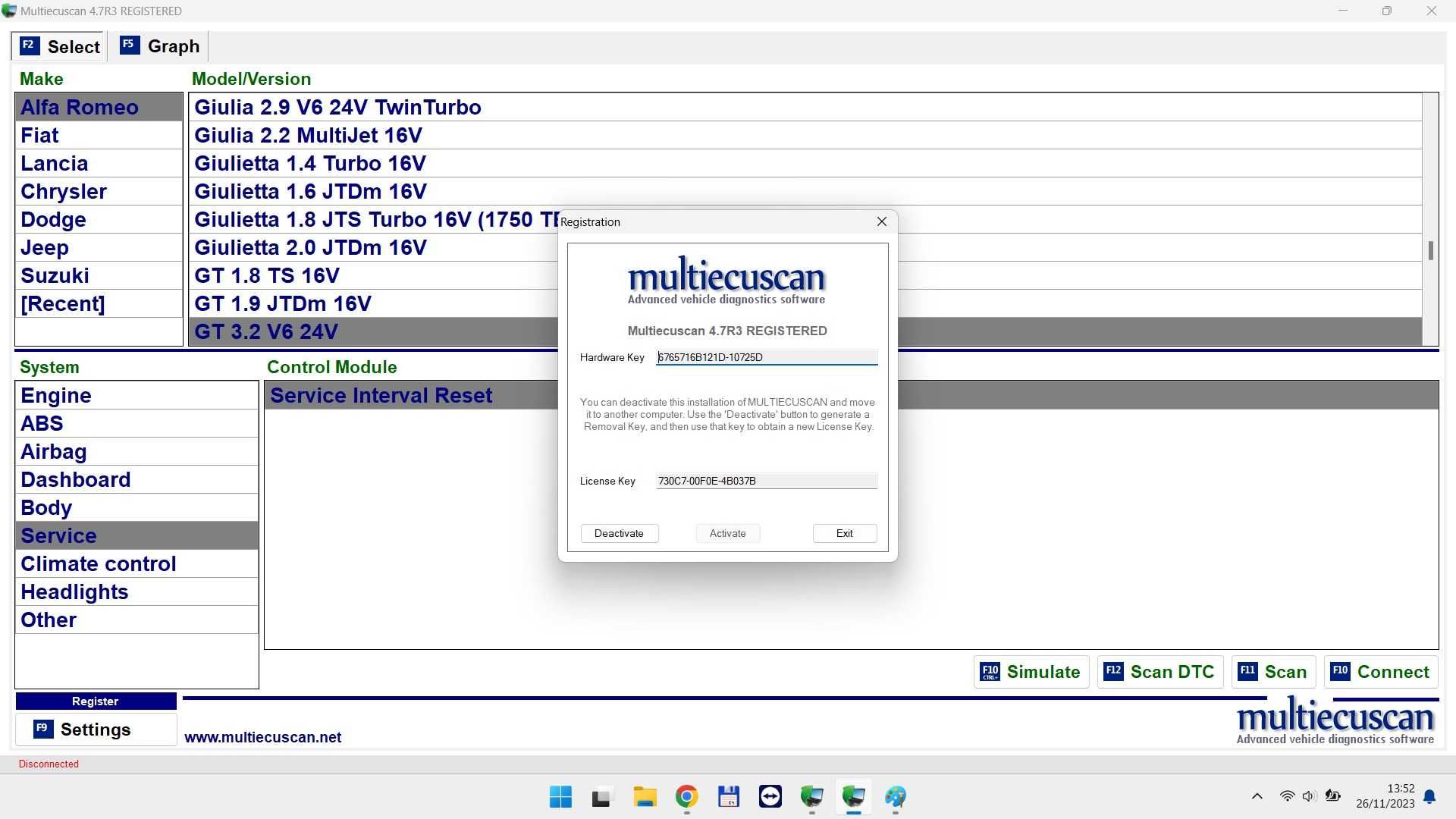Click the Model/Version list scrollbar thumb
This screenshot has height=819, width=1456.
1430,250
